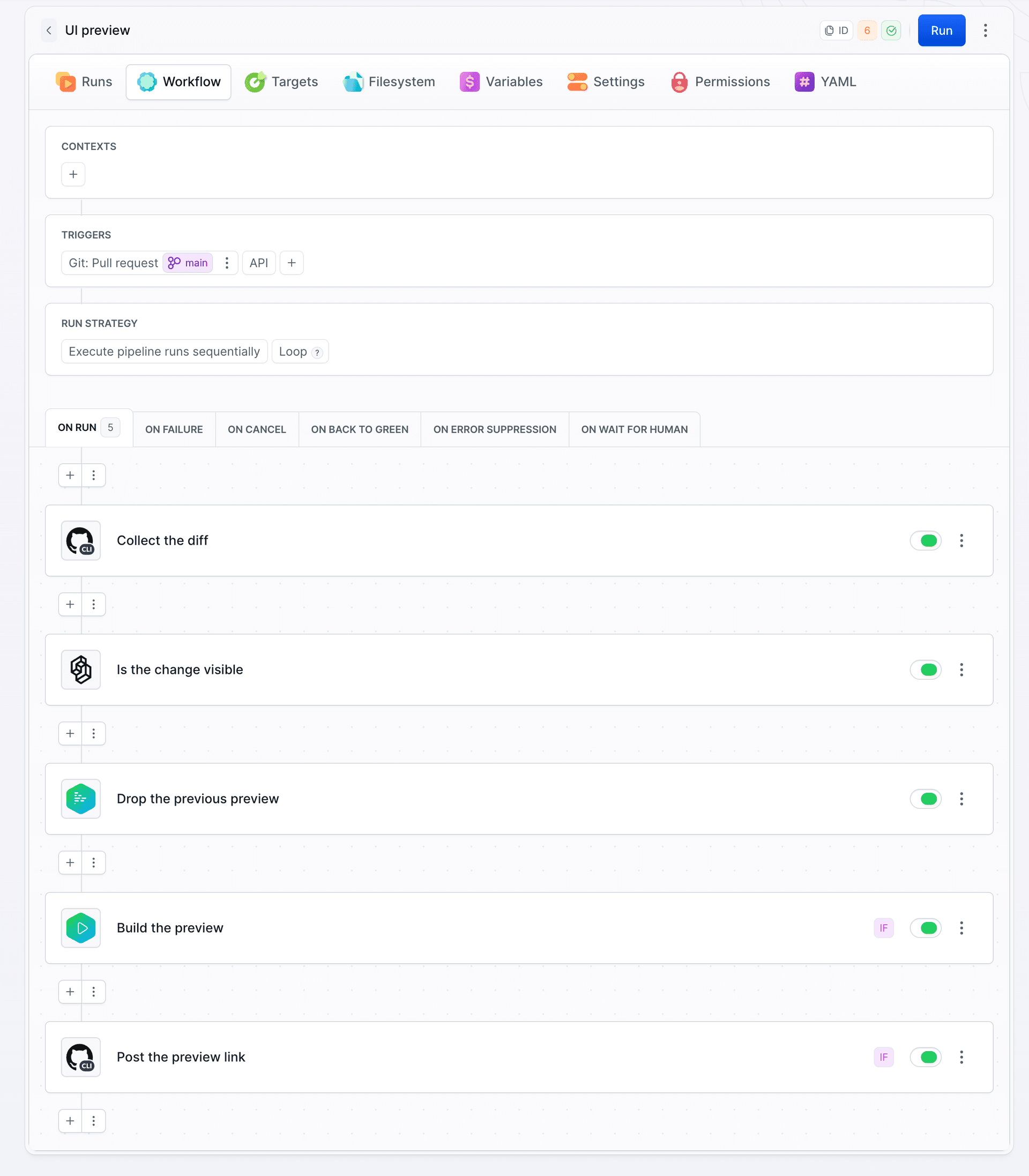Open the Settings tab
Screen dimensions: 1029x1176
point(606,81)
